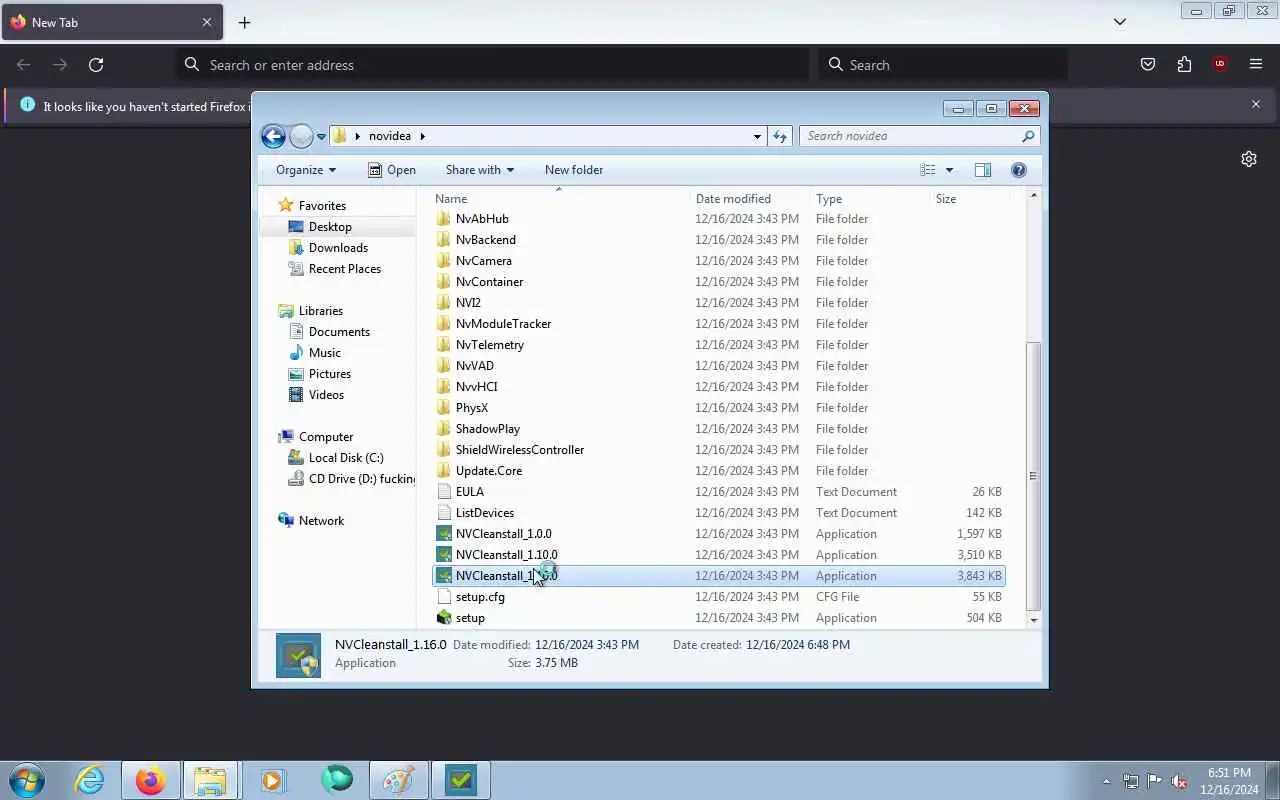Open Explorer help via the question mark
The width and height of the screenshot is (1280, 800).
tap(1018, 170)
